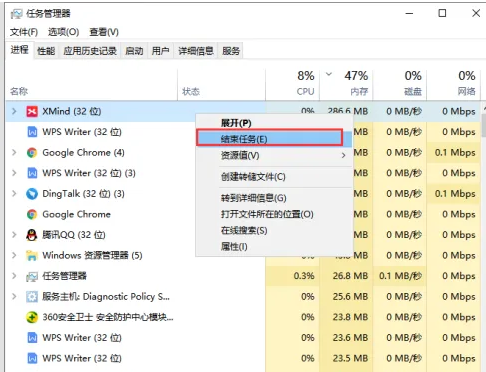Click the Google Chrome (4) icon
Screen dimensions: 486x372
(32, 153)
